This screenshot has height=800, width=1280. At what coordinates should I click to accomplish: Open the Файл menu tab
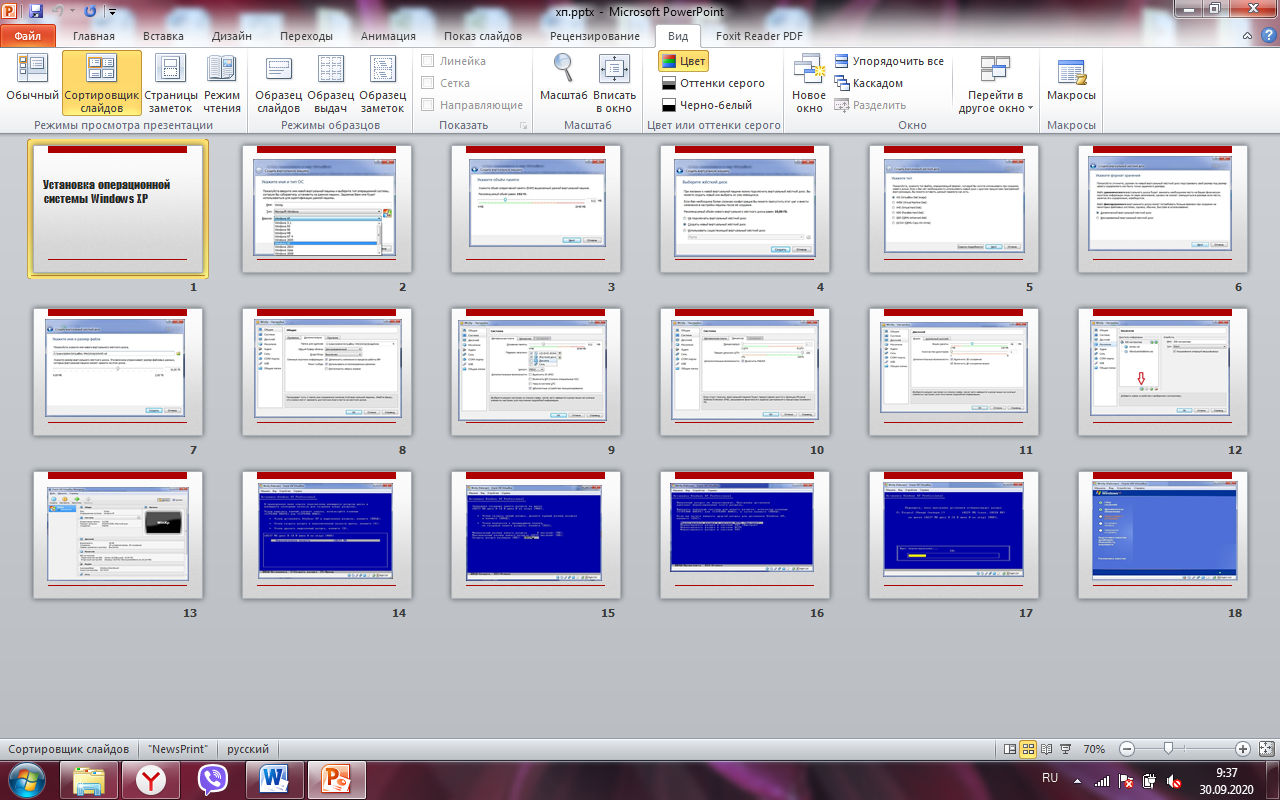click(x=28, y=36)
